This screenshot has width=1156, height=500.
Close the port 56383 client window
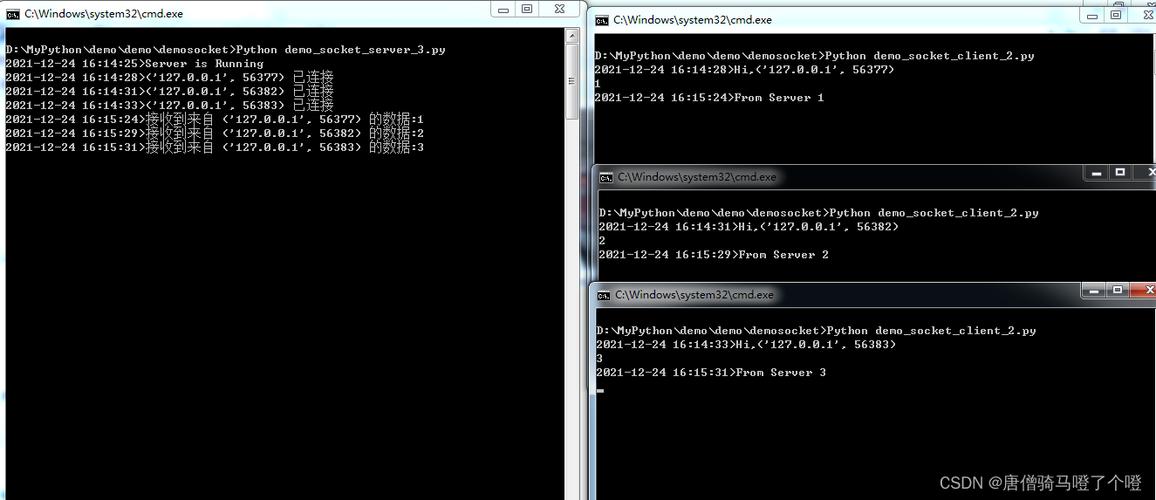pyautogui.click(x=1143, y=291)
